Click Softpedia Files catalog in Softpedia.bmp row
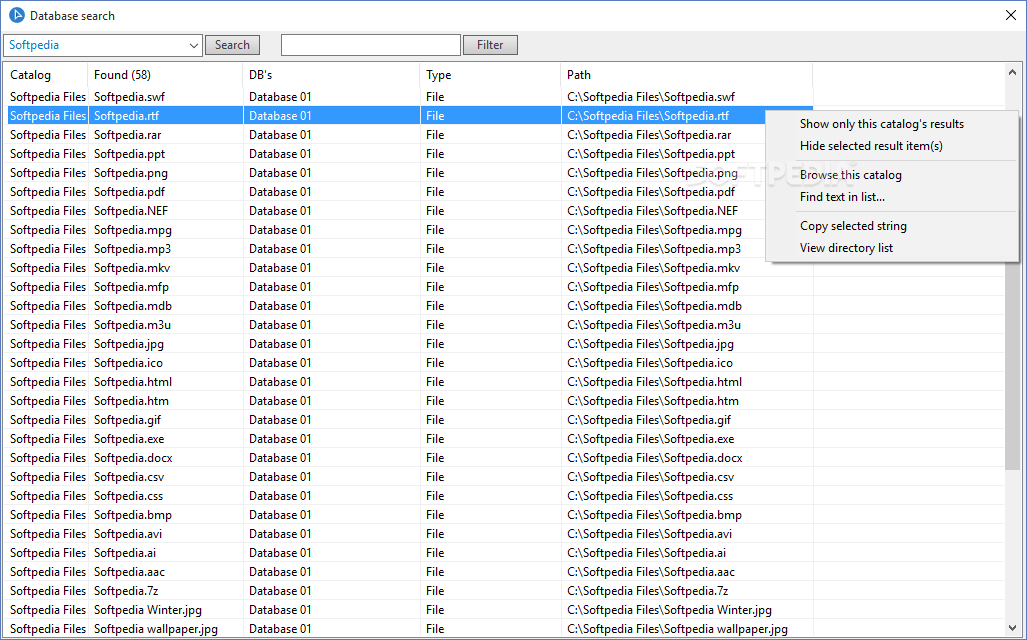Image resolution: width=1027 pixels, height=640 pixels. [48, 515]
